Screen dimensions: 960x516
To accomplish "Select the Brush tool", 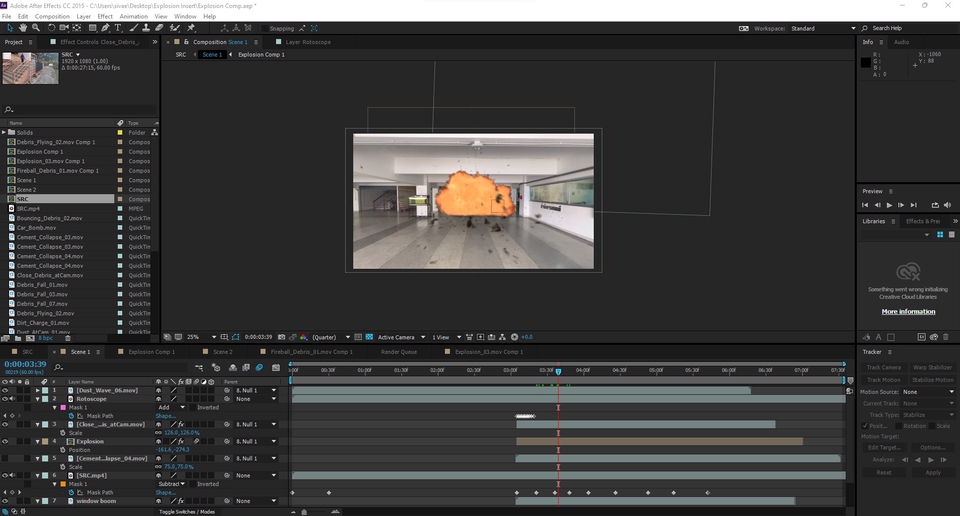I will (133, 28).
